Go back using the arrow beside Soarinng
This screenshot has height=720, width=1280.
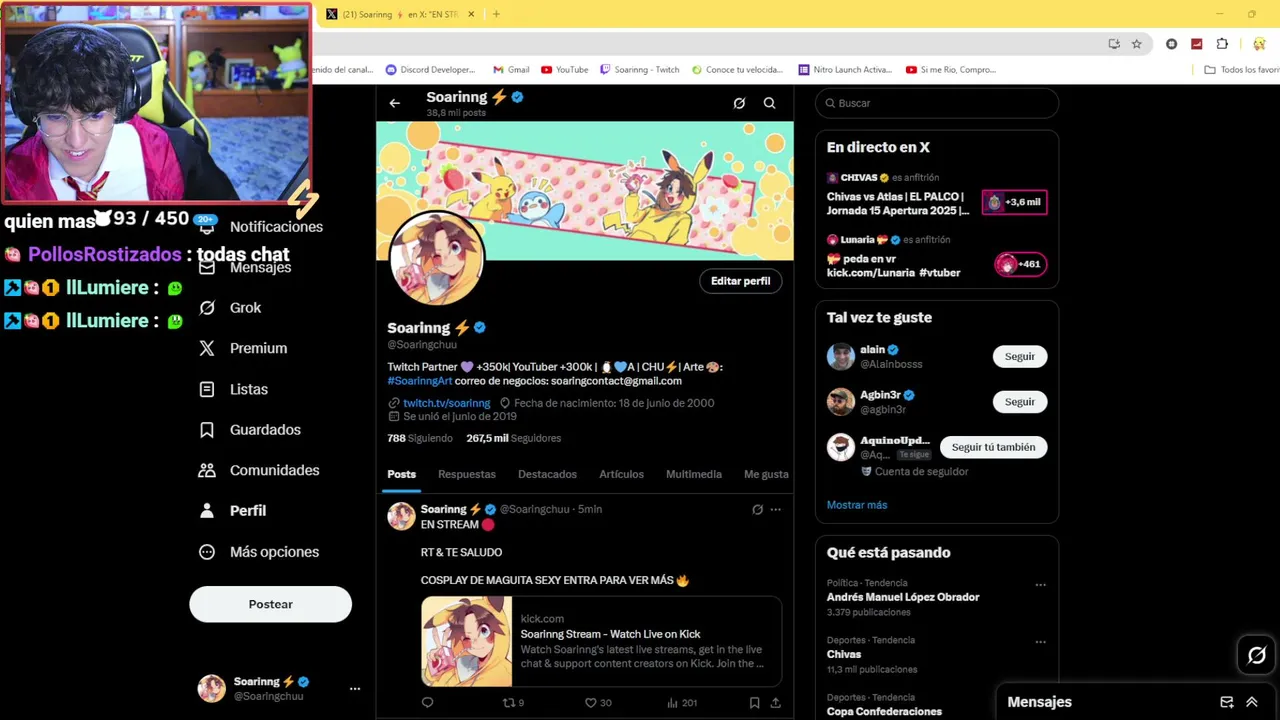[394, 103]
